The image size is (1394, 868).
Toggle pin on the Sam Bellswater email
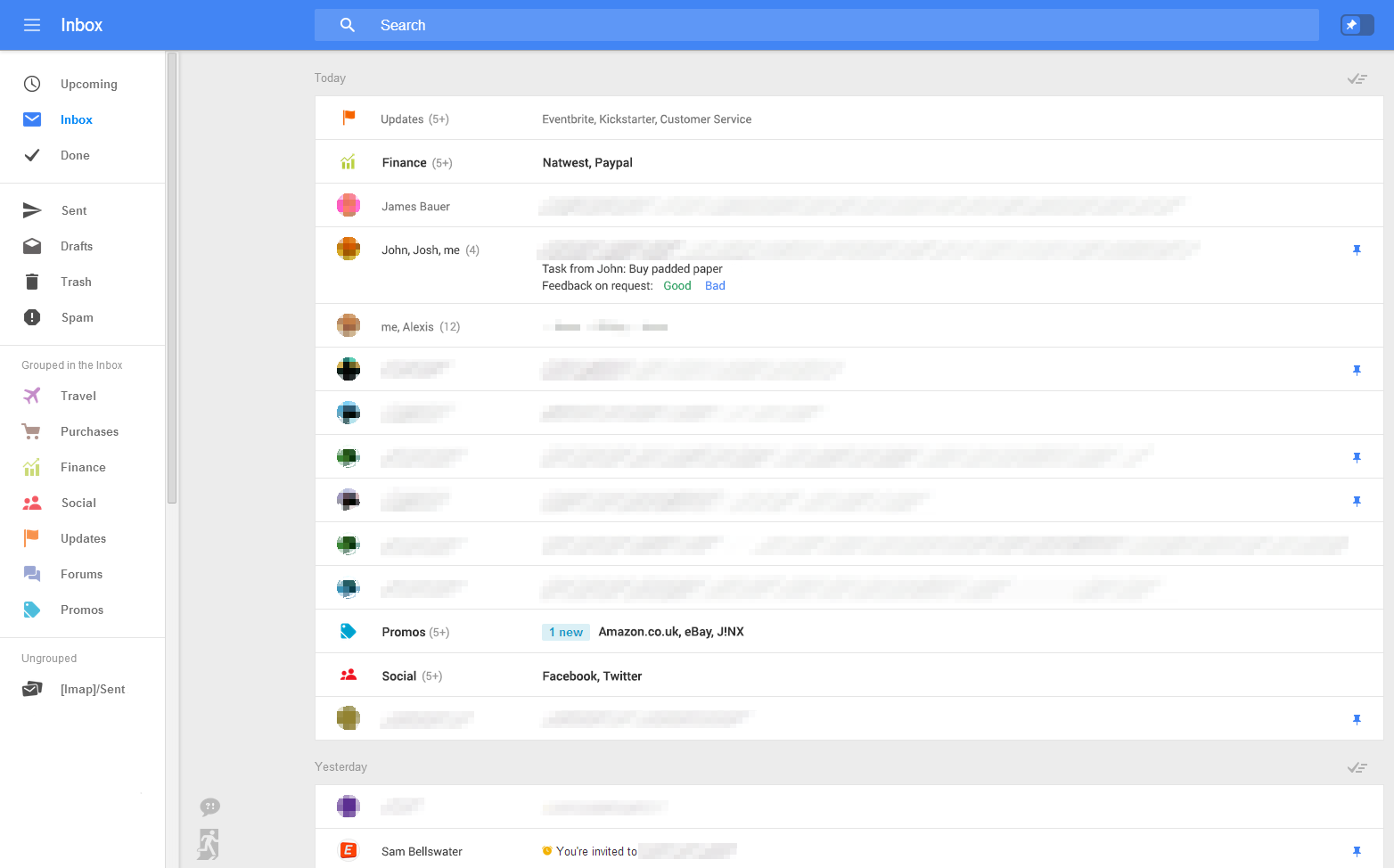click(1357, 851)
